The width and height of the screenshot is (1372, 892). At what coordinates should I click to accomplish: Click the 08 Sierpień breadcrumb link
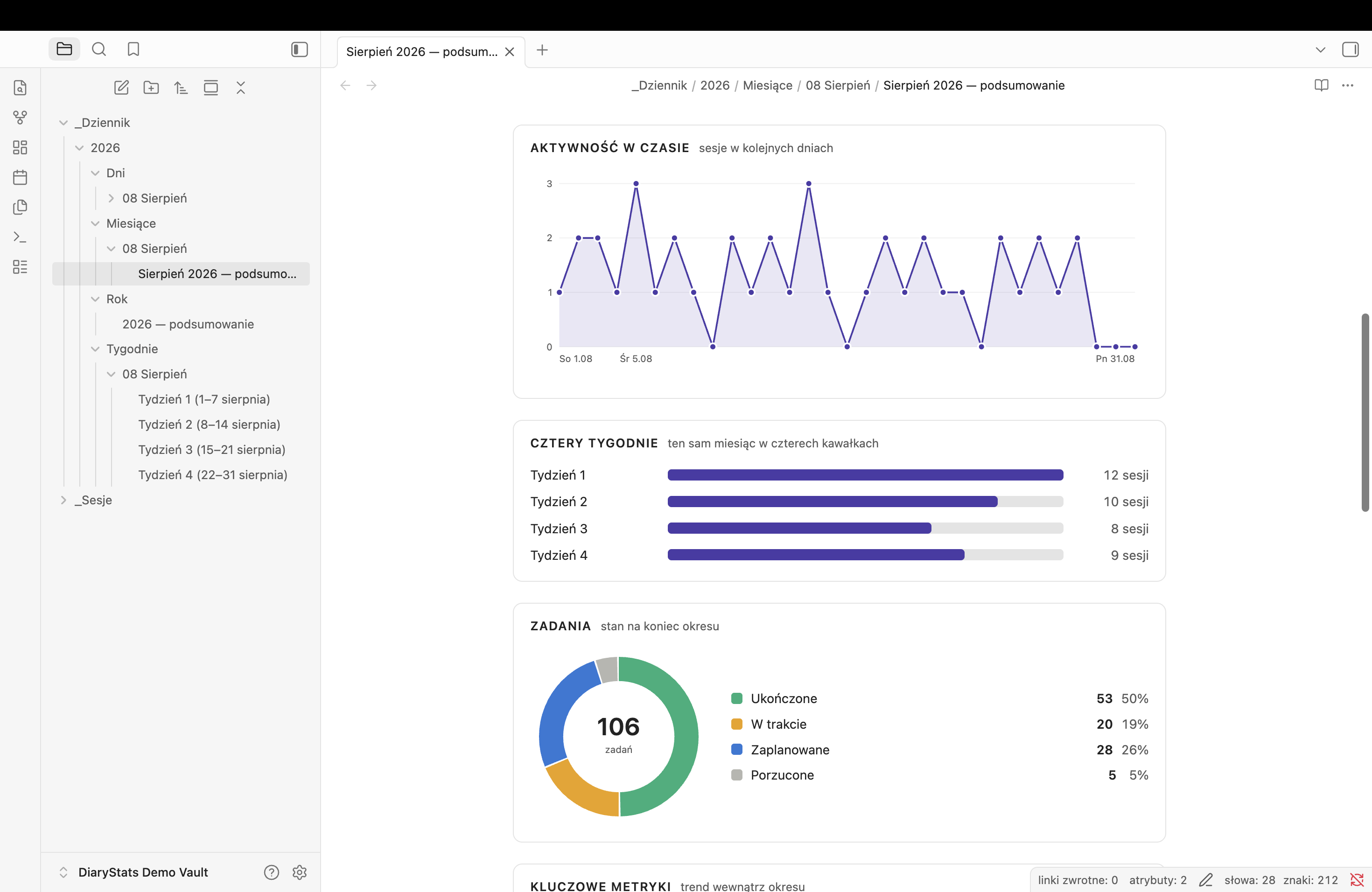click(838, 85)
